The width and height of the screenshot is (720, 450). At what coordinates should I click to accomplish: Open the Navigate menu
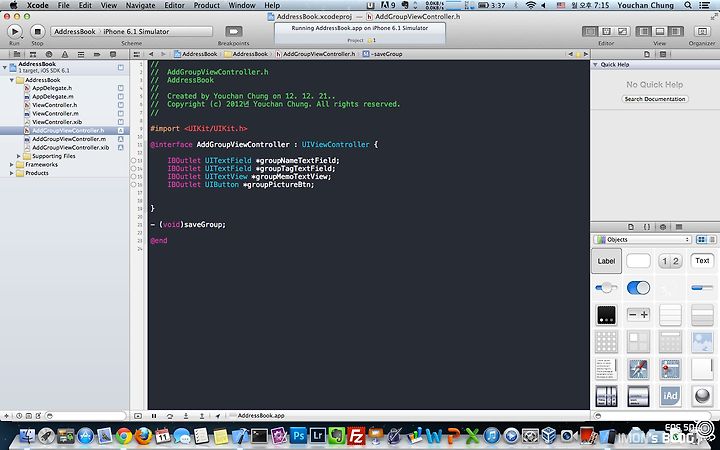141,6
